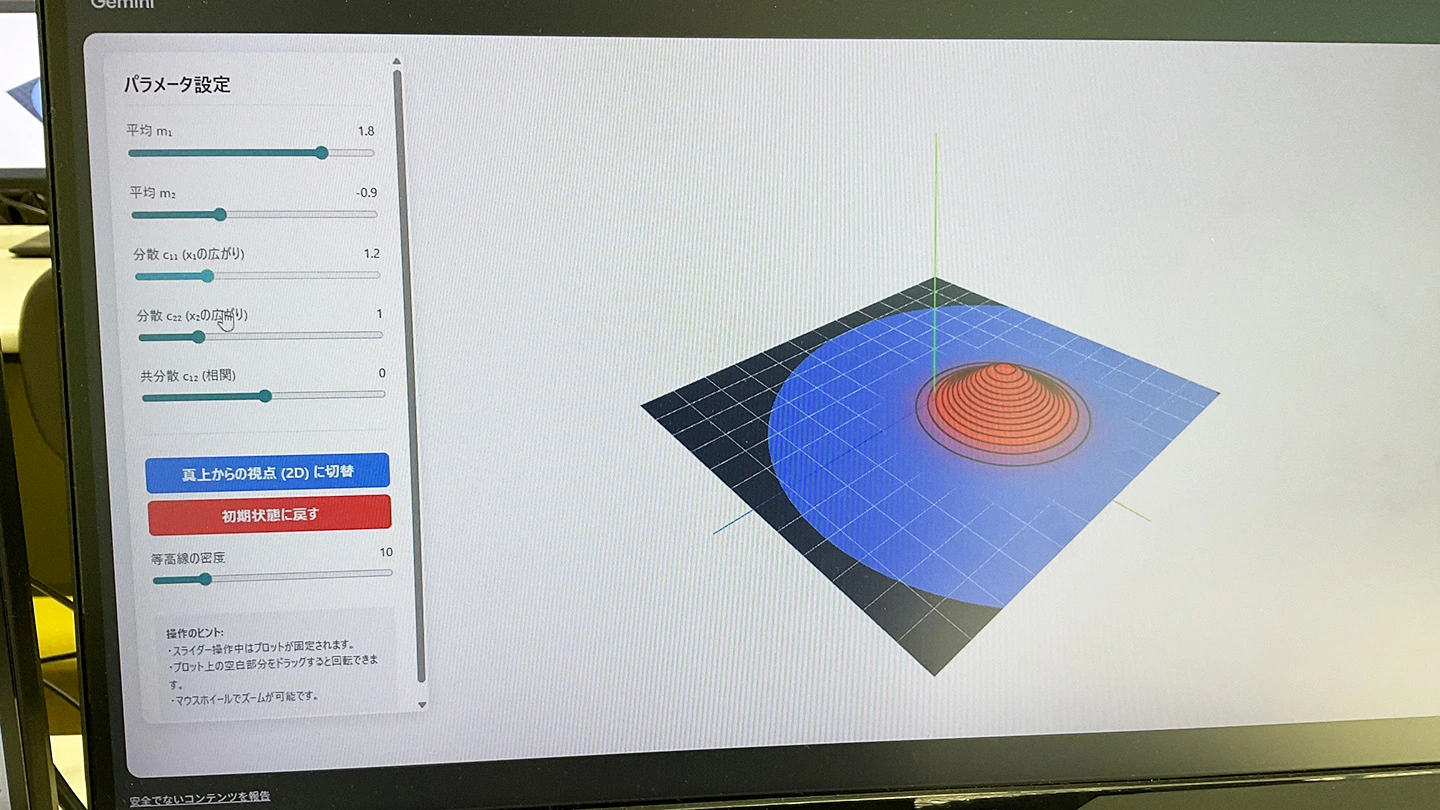Open the 安全でないコンテンツを報告 link
Screen dimensions: 1440x810
coord(200,797)
